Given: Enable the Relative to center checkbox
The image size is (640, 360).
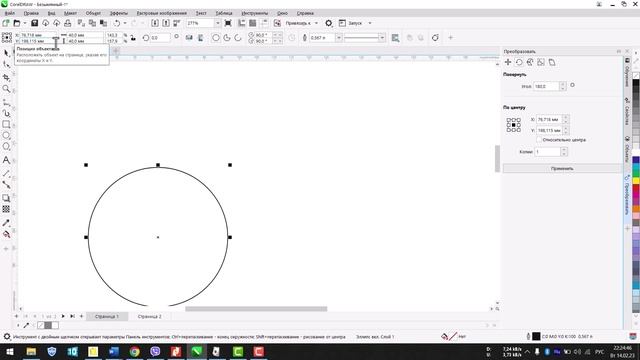Looking at the screenshot, I should (539, 140).
